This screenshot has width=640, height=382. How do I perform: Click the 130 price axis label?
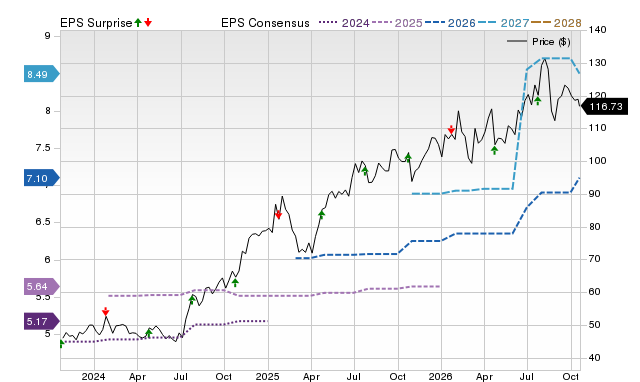pos(598,63)
